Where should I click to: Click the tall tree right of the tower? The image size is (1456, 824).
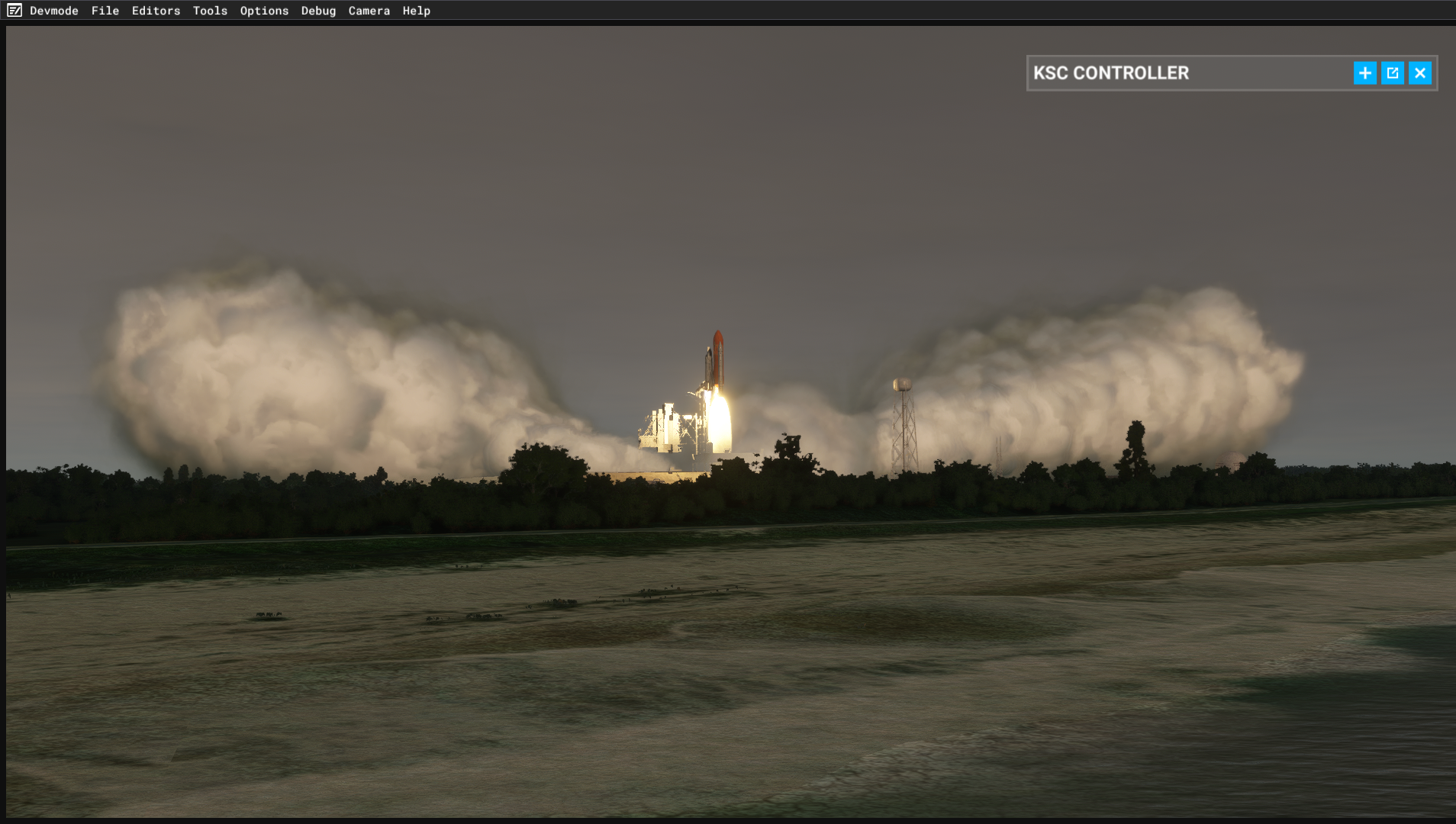click(1135, 449)
